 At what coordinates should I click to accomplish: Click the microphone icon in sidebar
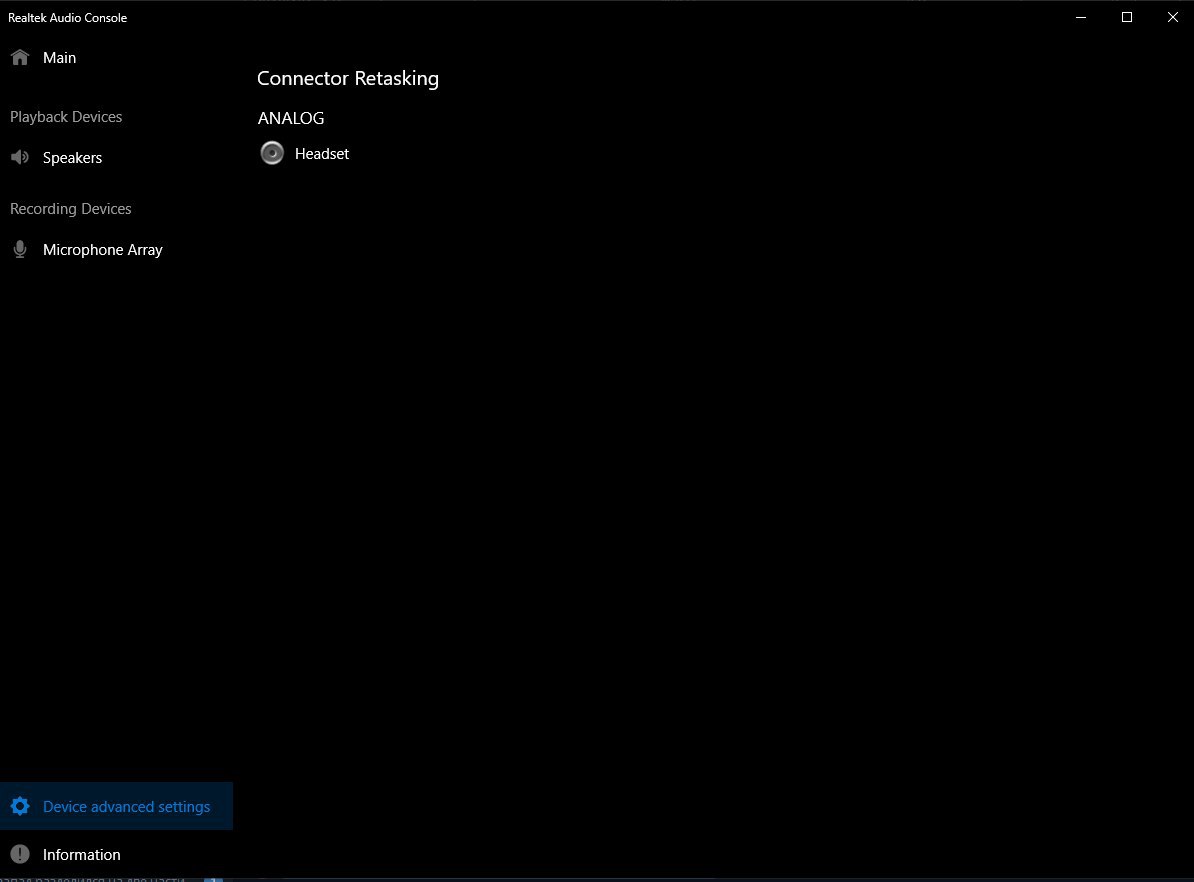click(x=20, y=249)
